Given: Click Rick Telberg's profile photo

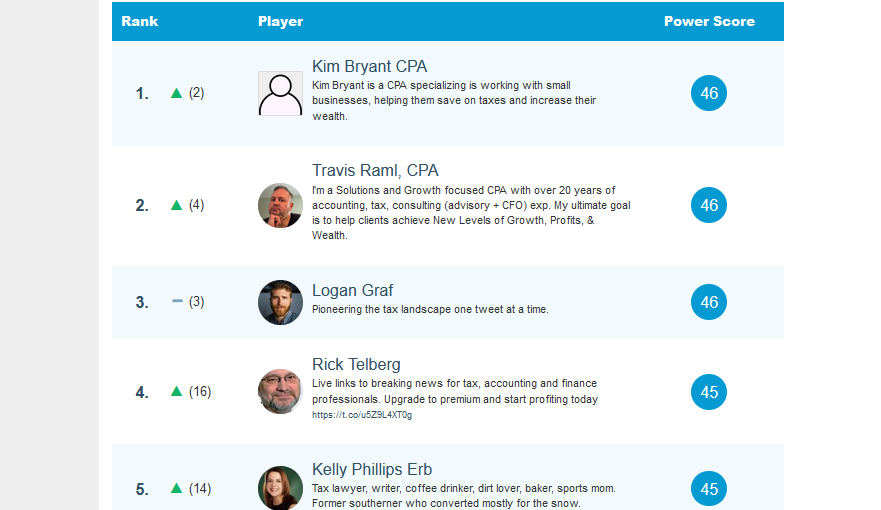Looking at the screenshot, I should pos(280,392).
